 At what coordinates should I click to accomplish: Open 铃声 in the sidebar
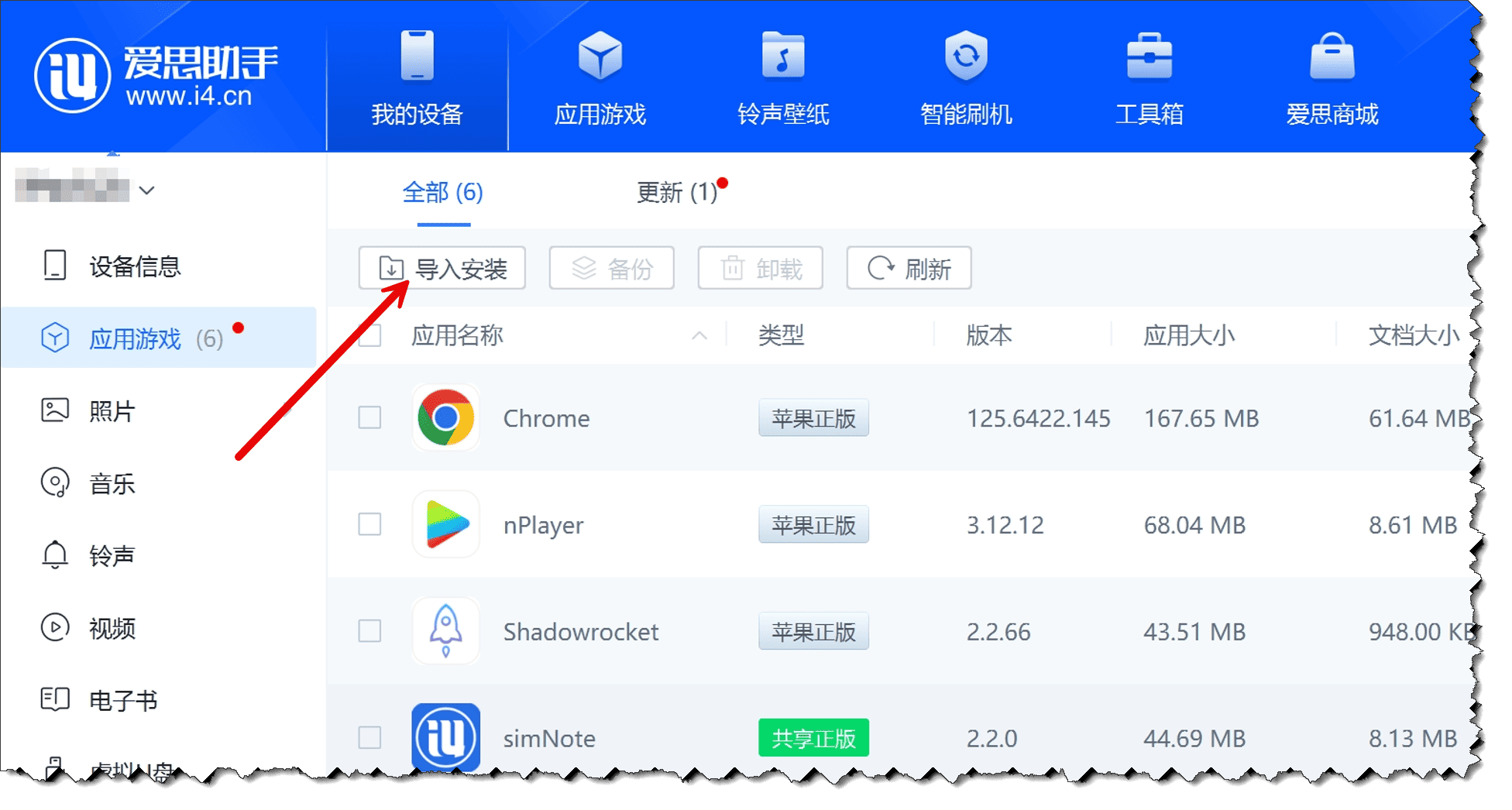88,555
